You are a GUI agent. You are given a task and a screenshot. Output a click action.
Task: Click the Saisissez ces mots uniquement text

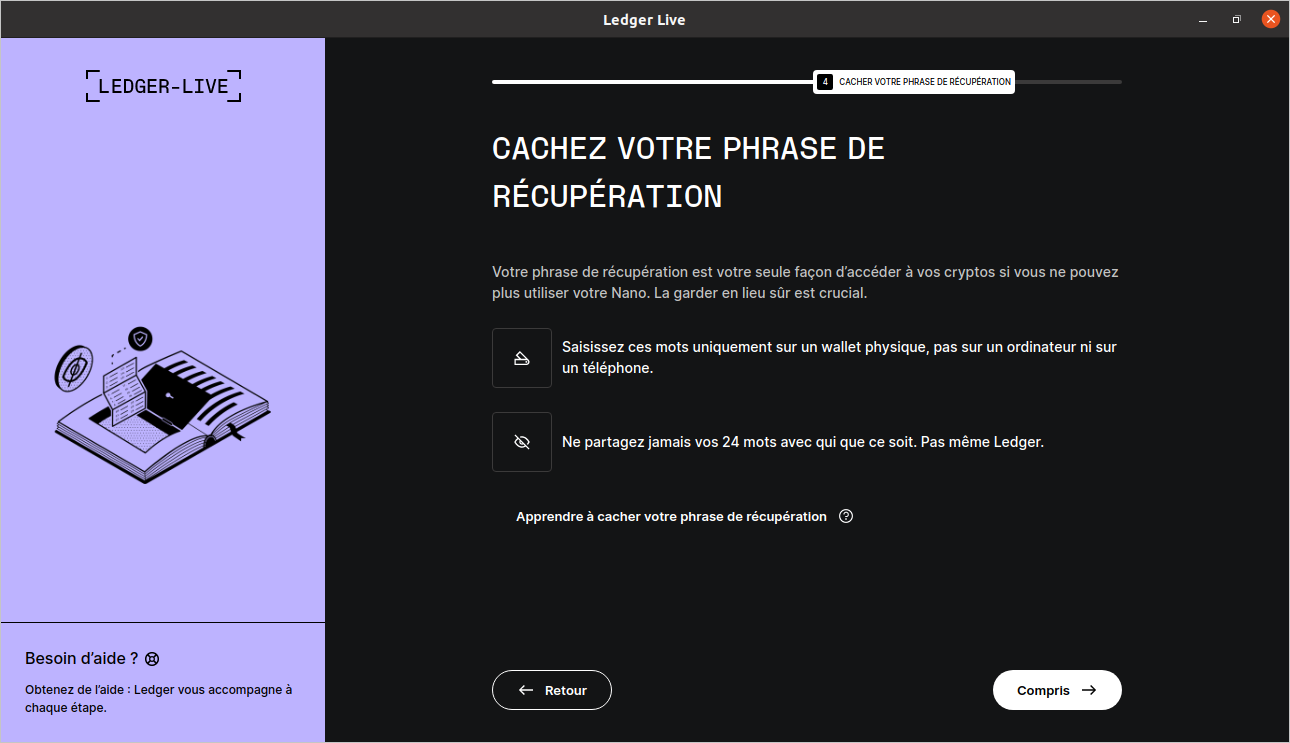tap(839, 358)
